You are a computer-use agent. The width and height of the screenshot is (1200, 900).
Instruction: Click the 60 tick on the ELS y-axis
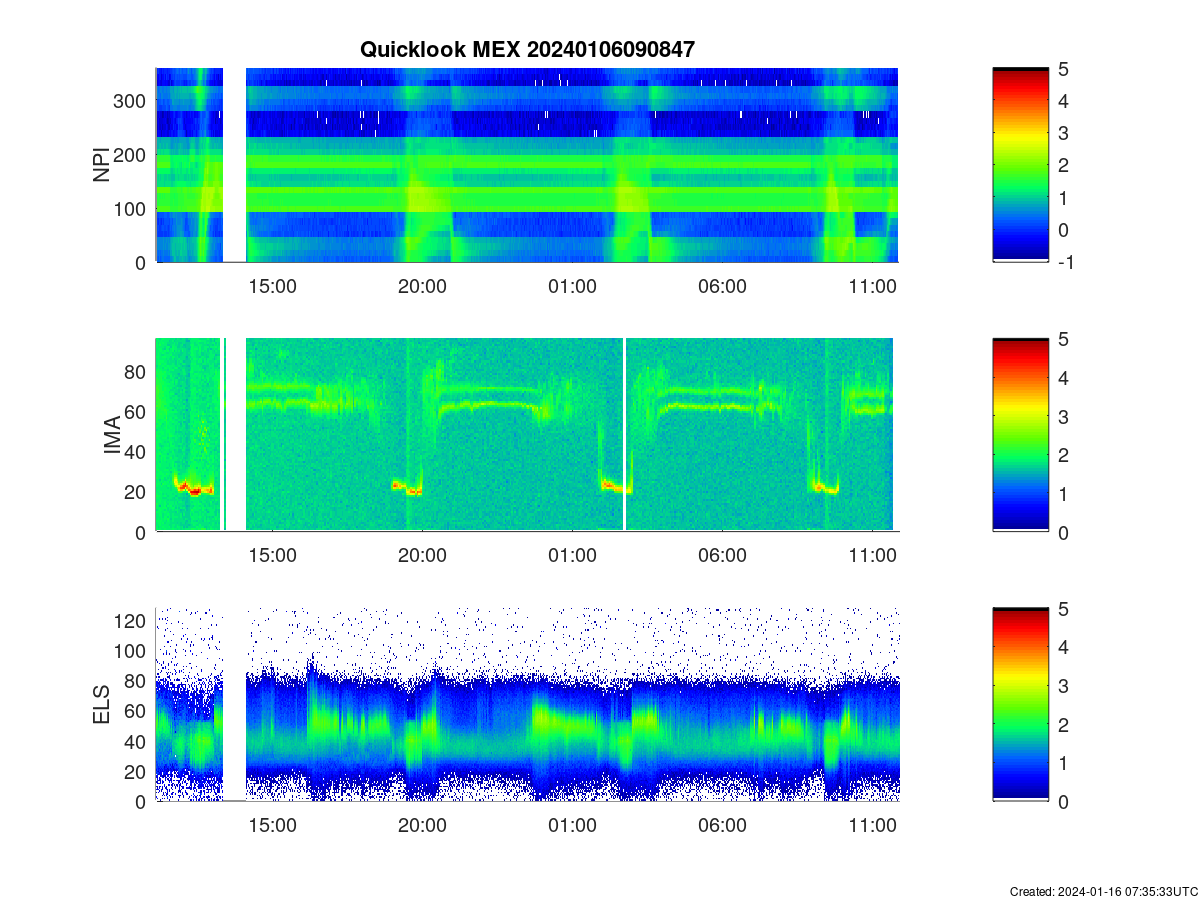click(x=136, y=711)
